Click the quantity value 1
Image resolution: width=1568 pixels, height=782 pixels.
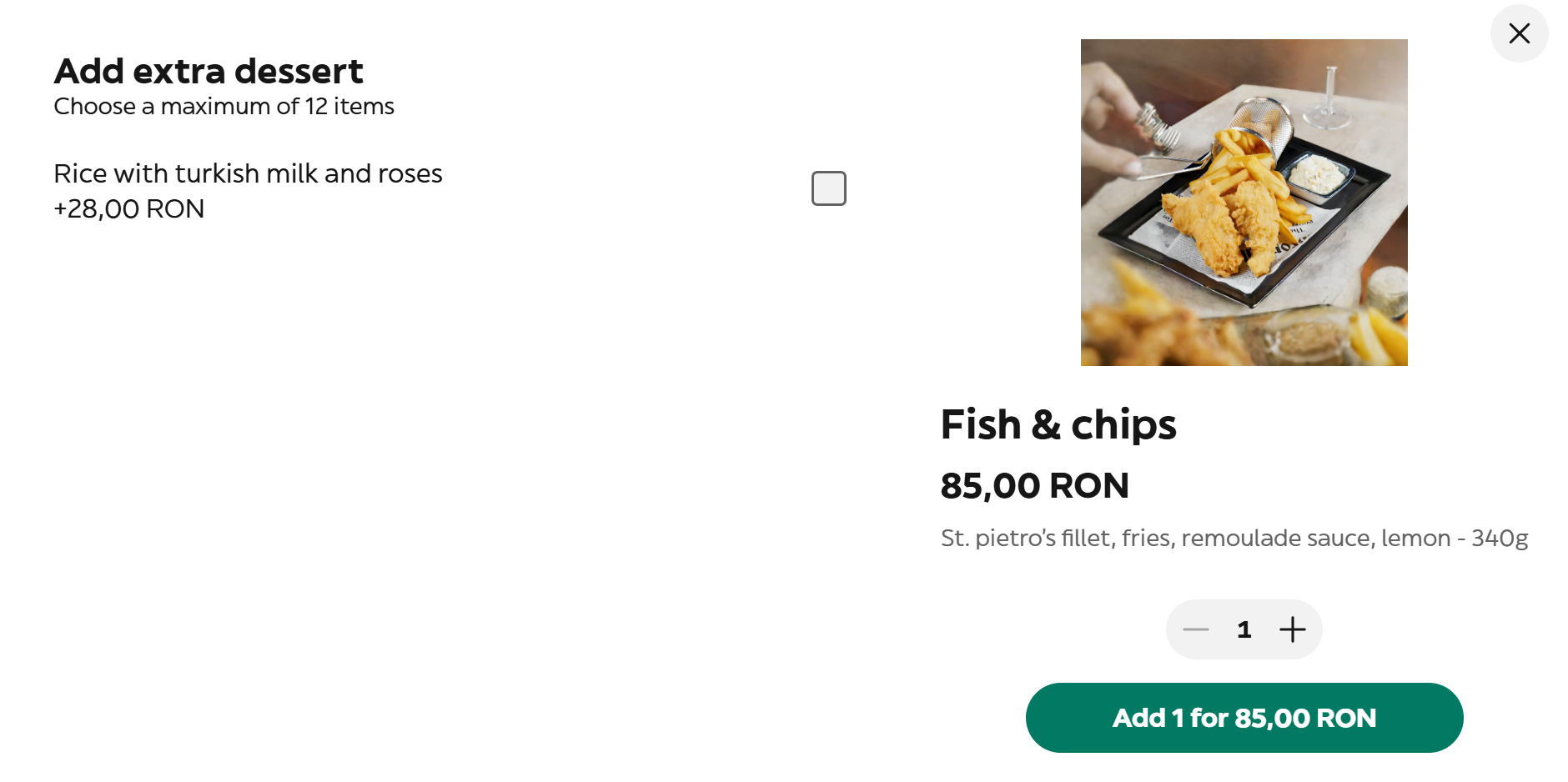point(1244,629)
